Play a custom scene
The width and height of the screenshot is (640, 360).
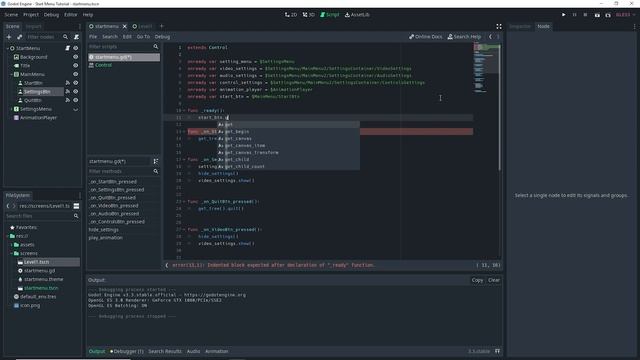click(608, 15)
